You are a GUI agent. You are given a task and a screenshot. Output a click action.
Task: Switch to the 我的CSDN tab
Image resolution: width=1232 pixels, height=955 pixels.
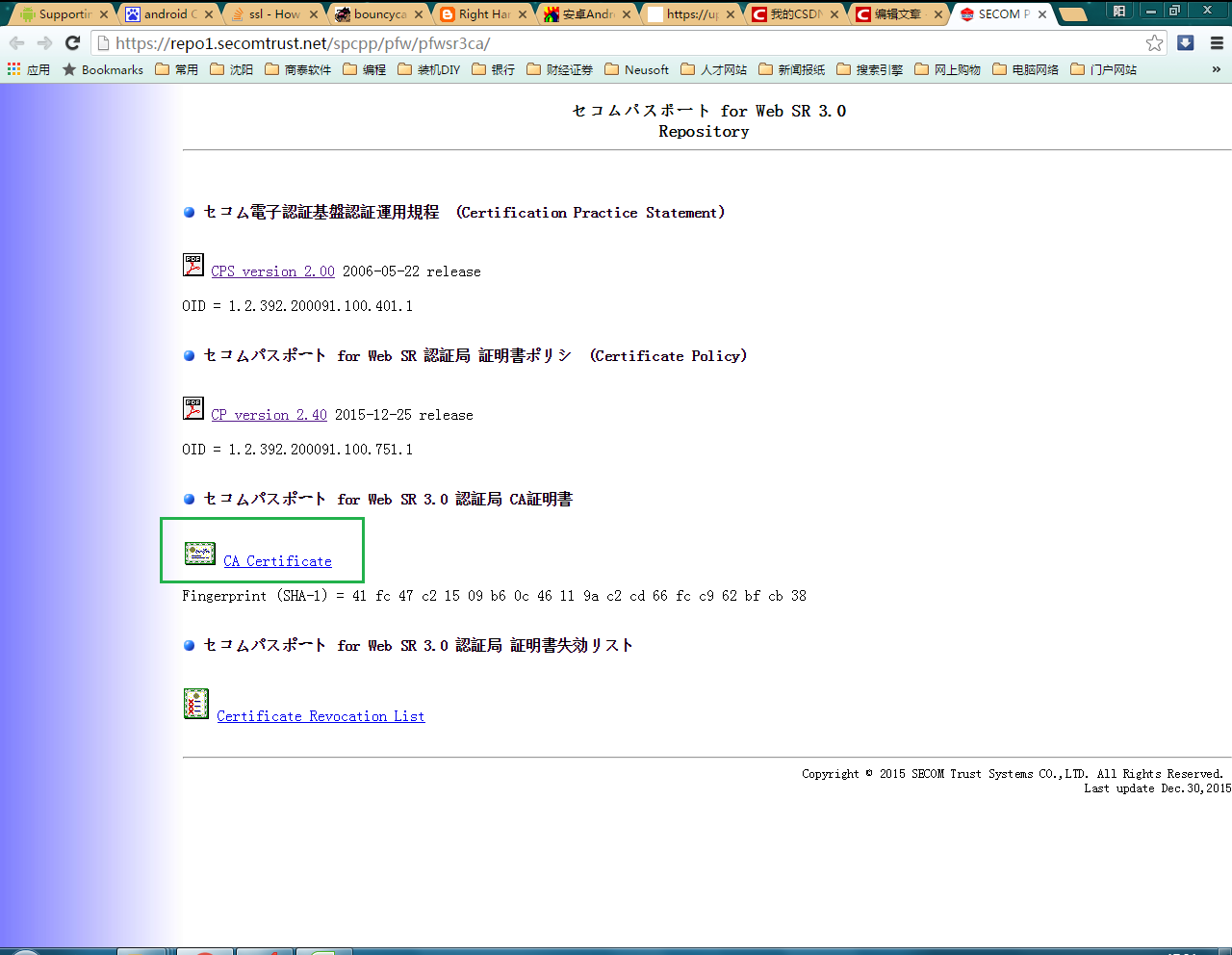[x=796, y=14]
